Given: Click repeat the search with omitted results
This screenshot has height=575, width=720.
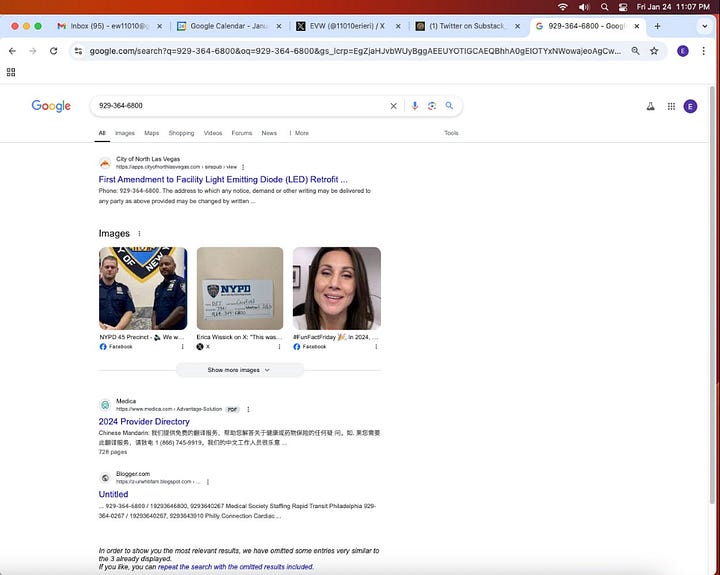Looking at the screenshot, I should pos(236,567).
